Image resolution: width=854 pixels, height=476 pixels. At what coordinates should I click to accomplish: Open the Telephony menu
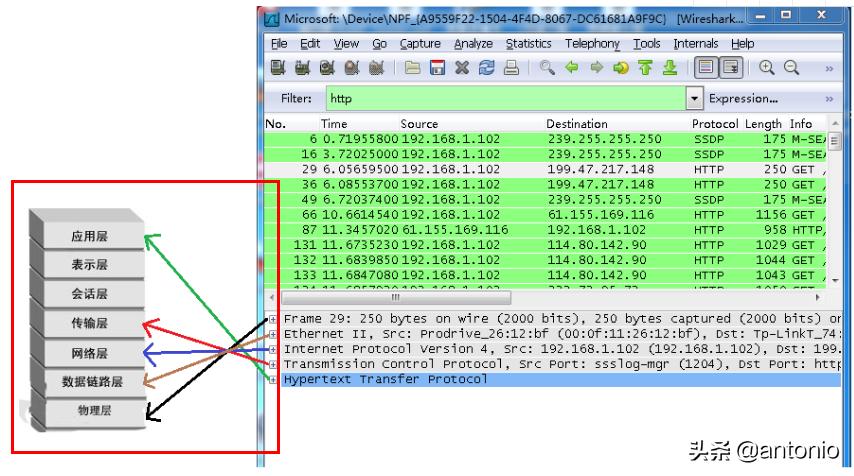592,44
